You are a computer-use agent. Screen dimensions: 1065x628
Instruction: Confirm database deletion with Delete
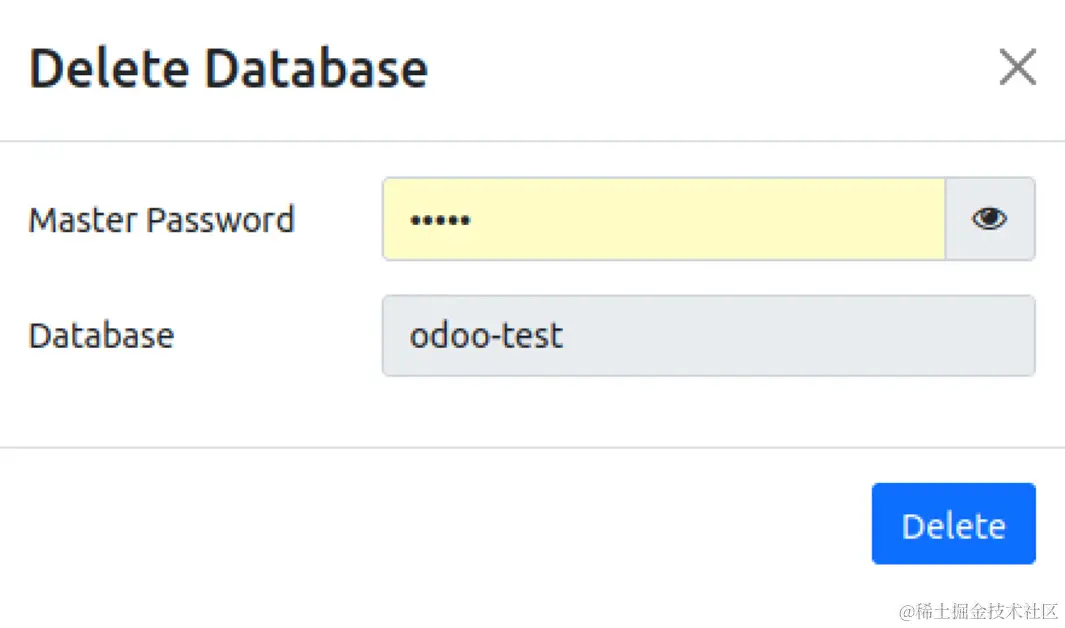pyautogui.click(x=953, y=524)
